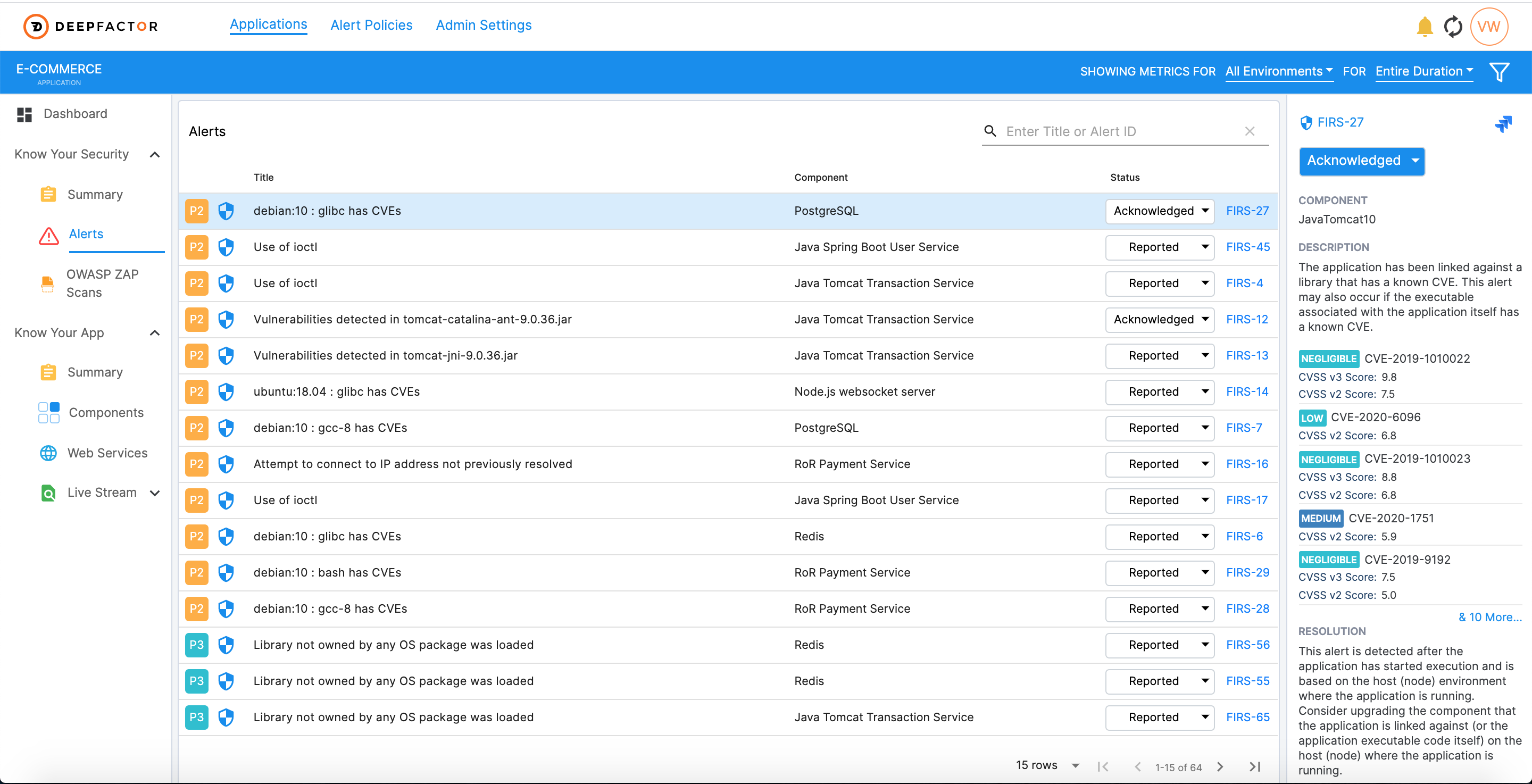Image resolution: width=1532 pixels, height=784 pixels.
Task: Click the E-COMMERCE application title
Action: pos(59,69)
